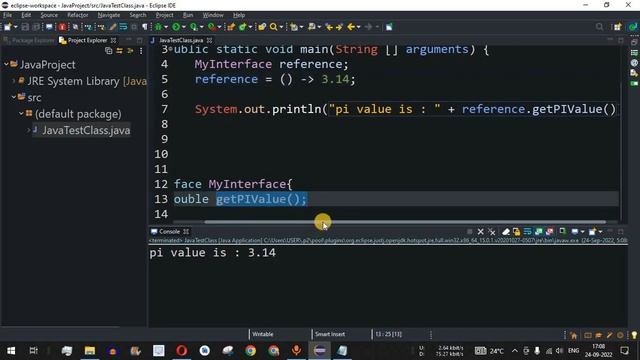Click the Debug bug icon
This screenshot has height=360, width=640.
158,27
